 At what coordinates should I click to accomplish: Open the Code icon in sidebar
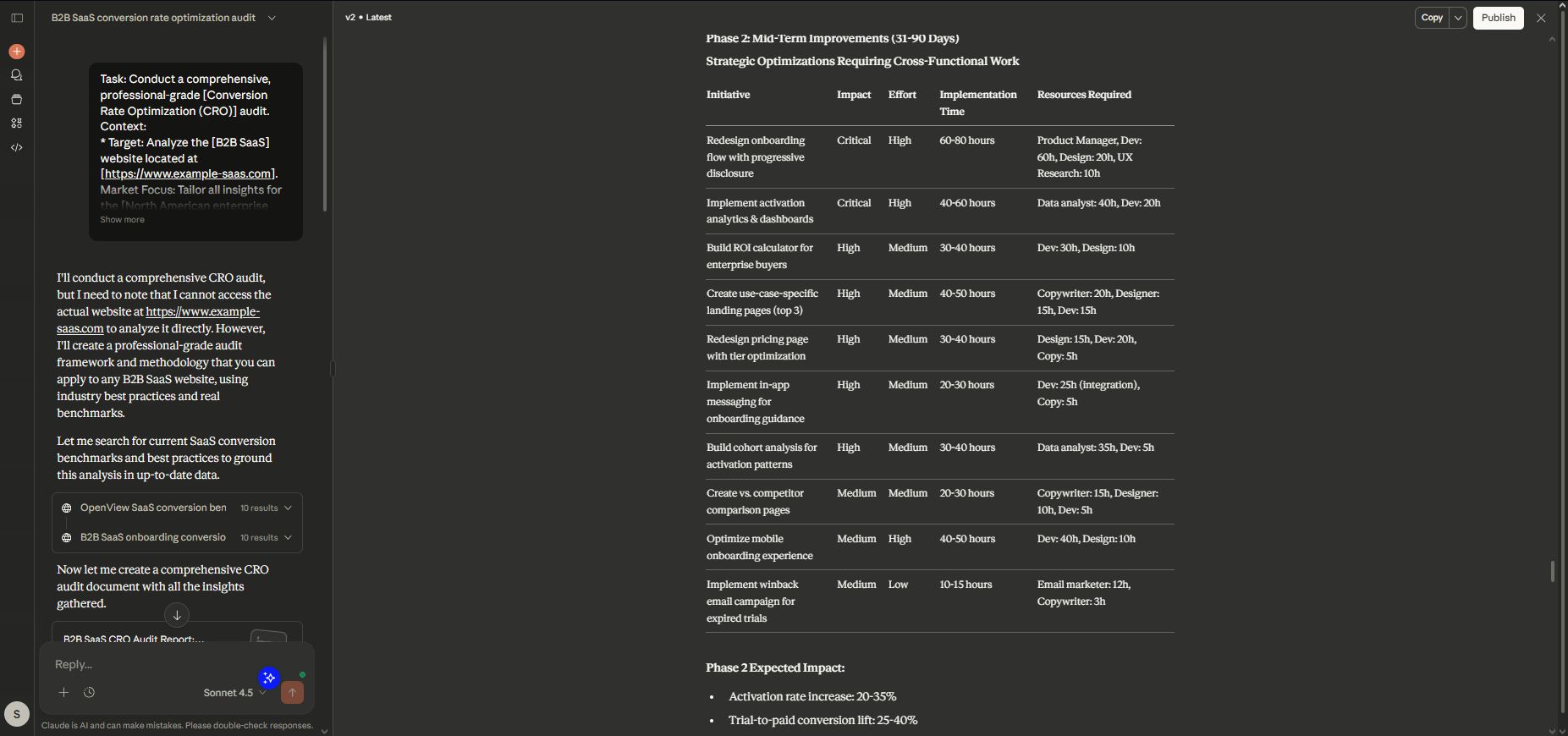click(17, 147)
